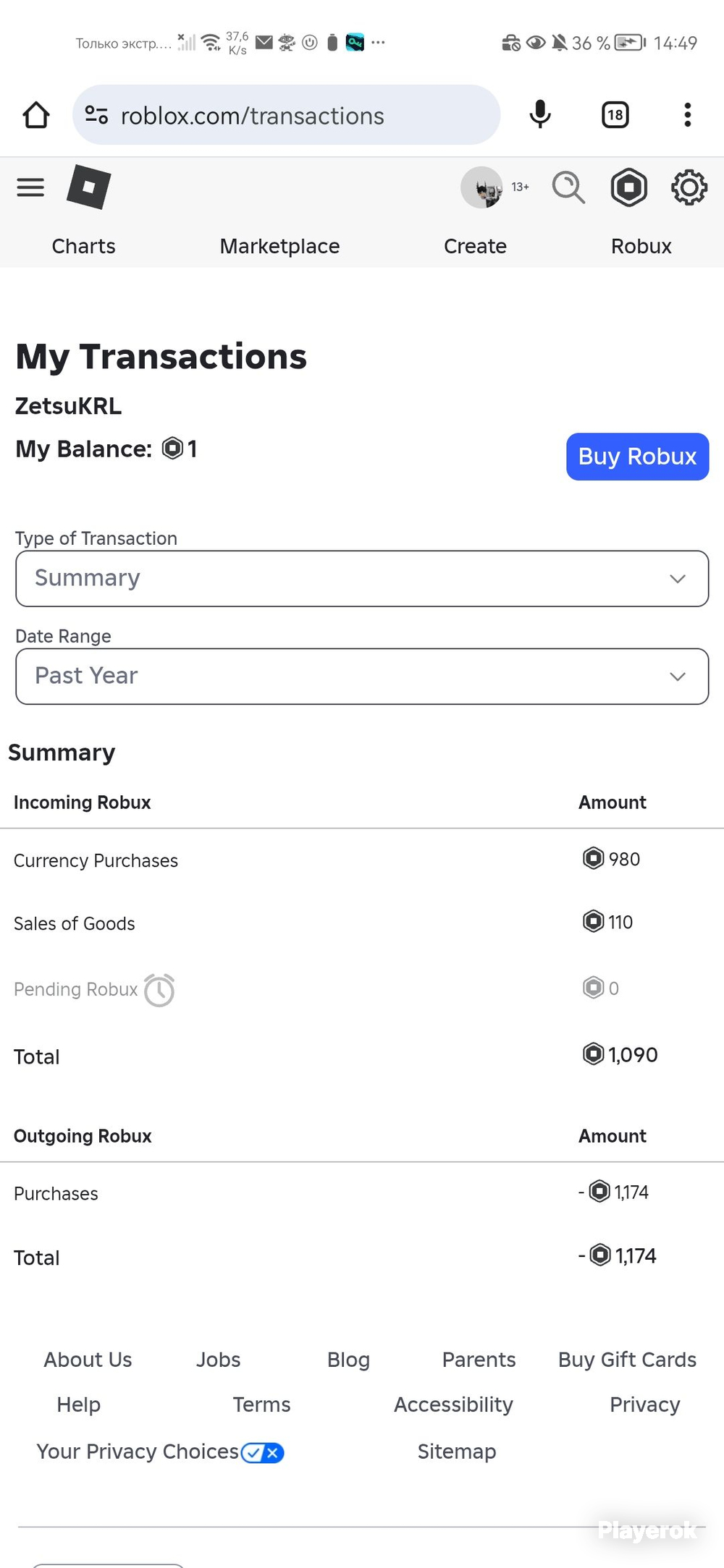Tap the Robux hexagon icon in header
Image resolution: width=724 pixels, height=1568 pixels.
pos(628,187)
